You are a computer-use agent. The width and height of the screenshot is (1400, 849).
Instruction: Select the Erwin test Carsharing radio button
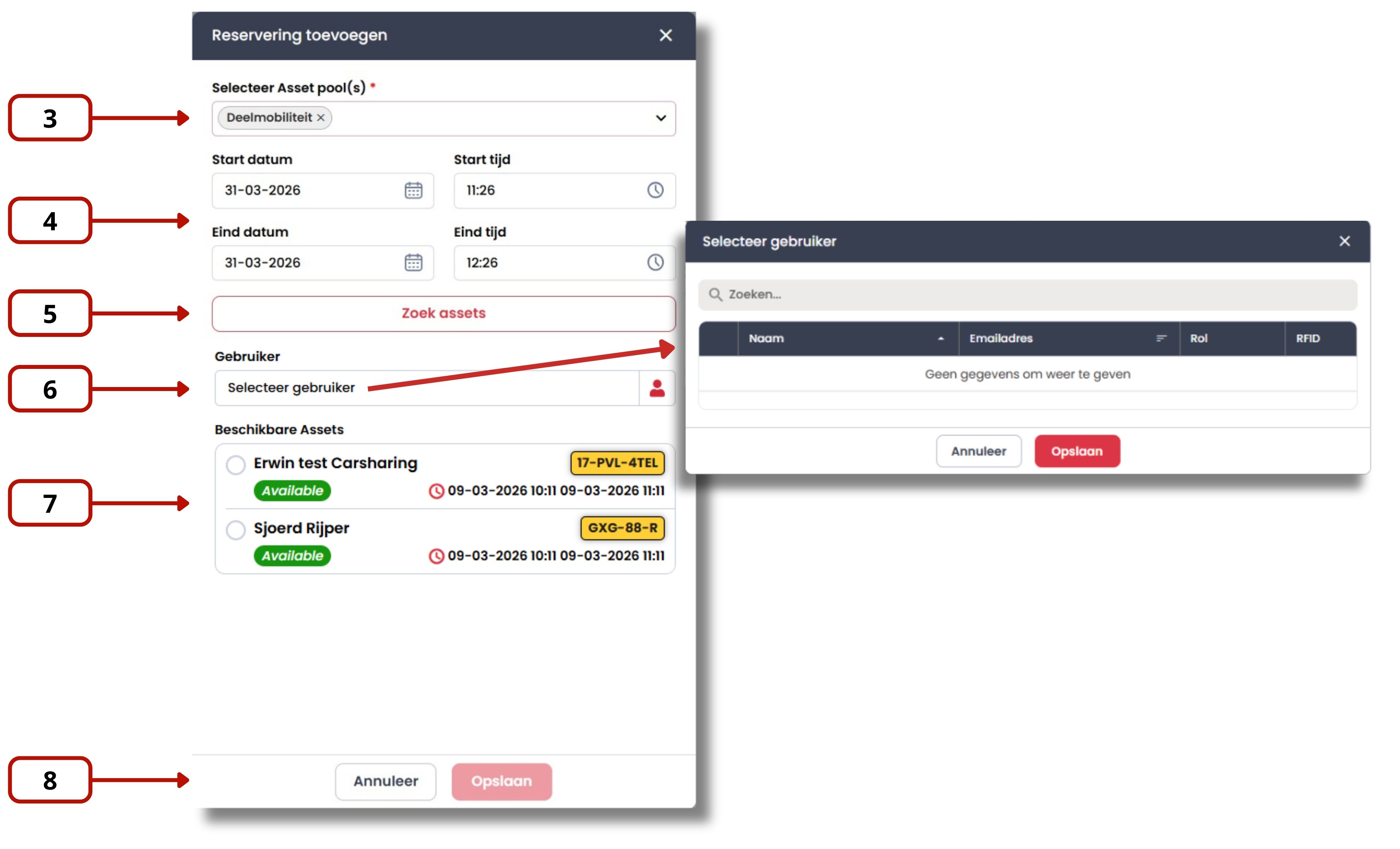(x=235, y=465)
